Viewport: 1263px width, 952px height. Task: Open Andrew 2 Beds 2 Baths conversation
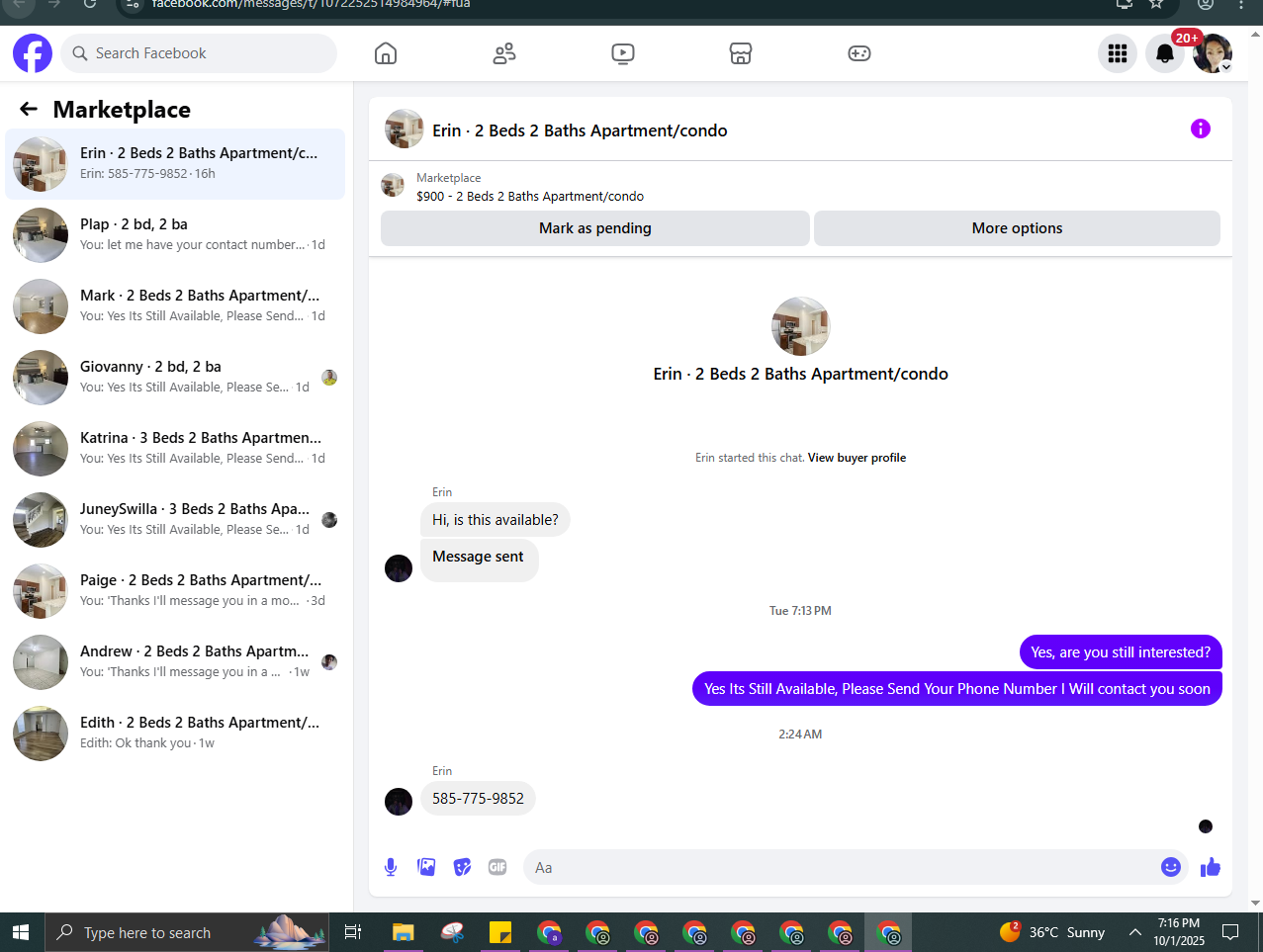coord(175,662)
